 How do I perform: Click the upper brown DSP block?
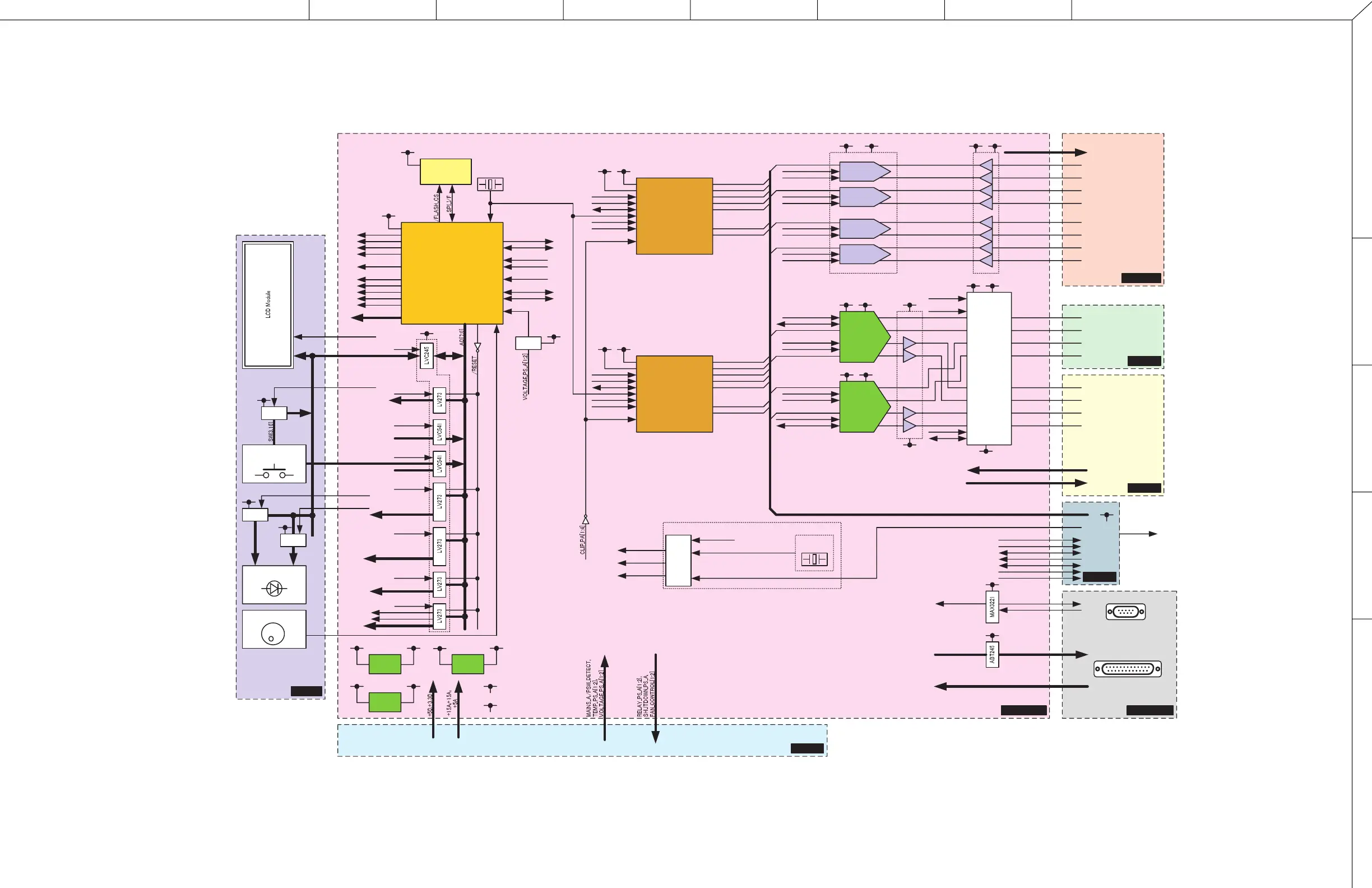click(674, 216)
